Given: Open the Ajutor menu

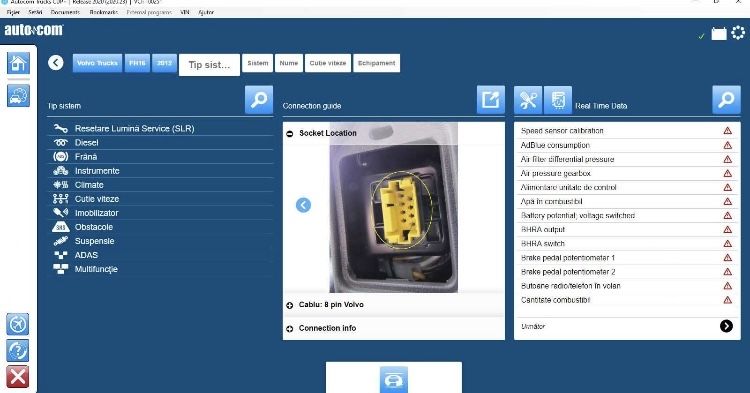Looking at the screenshot, I should (x=206, y=12).
